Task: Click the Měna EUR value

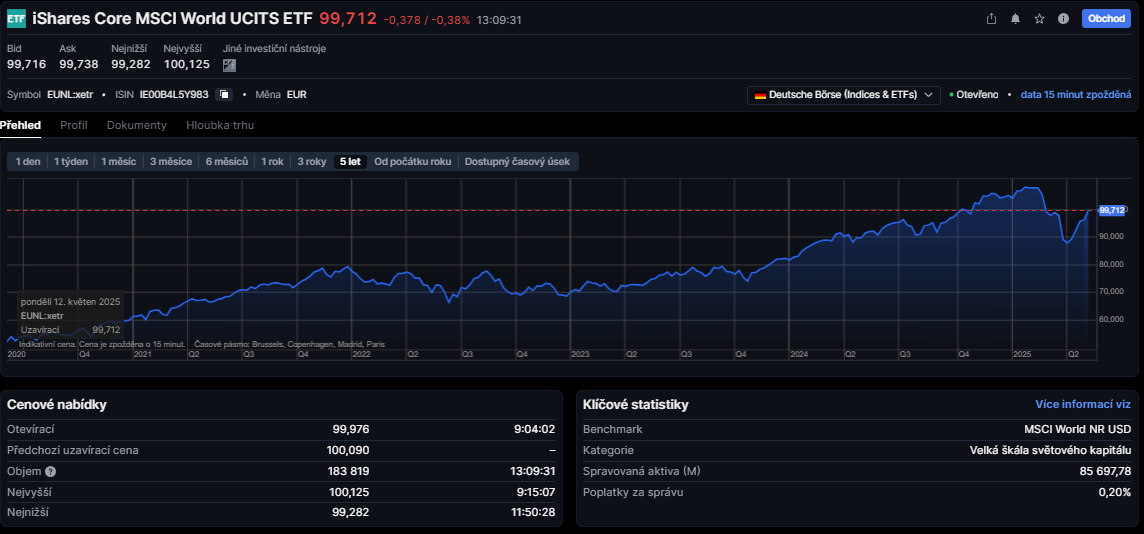Action: coord(296,95)
